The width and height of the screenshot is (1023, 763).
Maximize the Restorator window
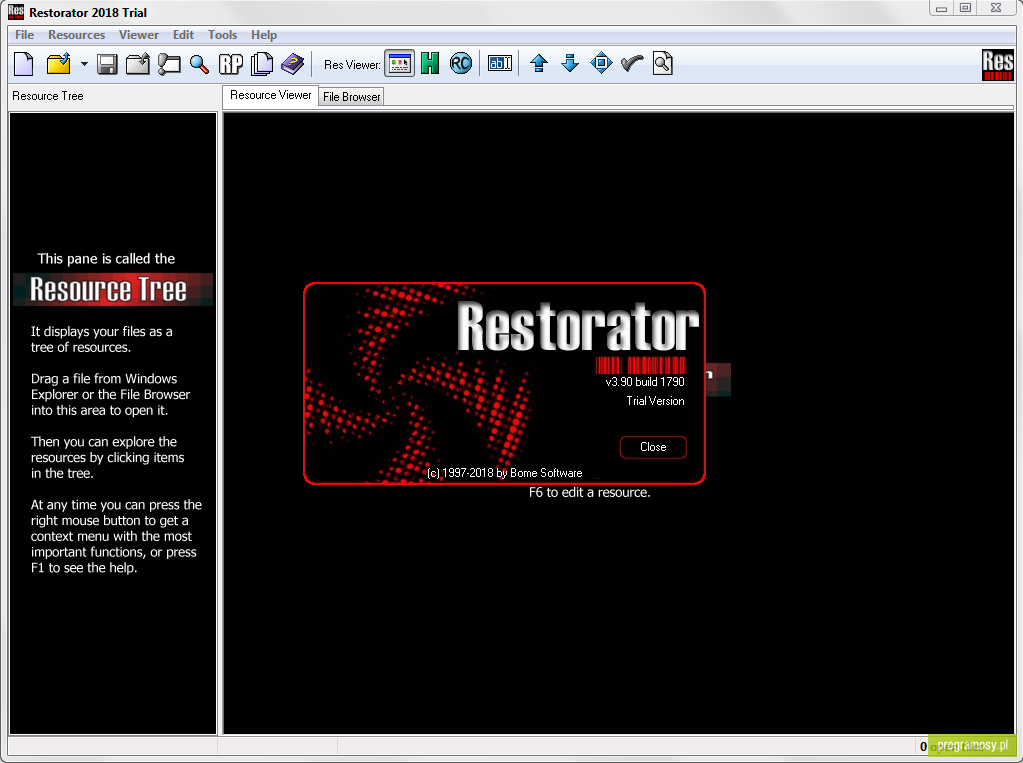966,8
